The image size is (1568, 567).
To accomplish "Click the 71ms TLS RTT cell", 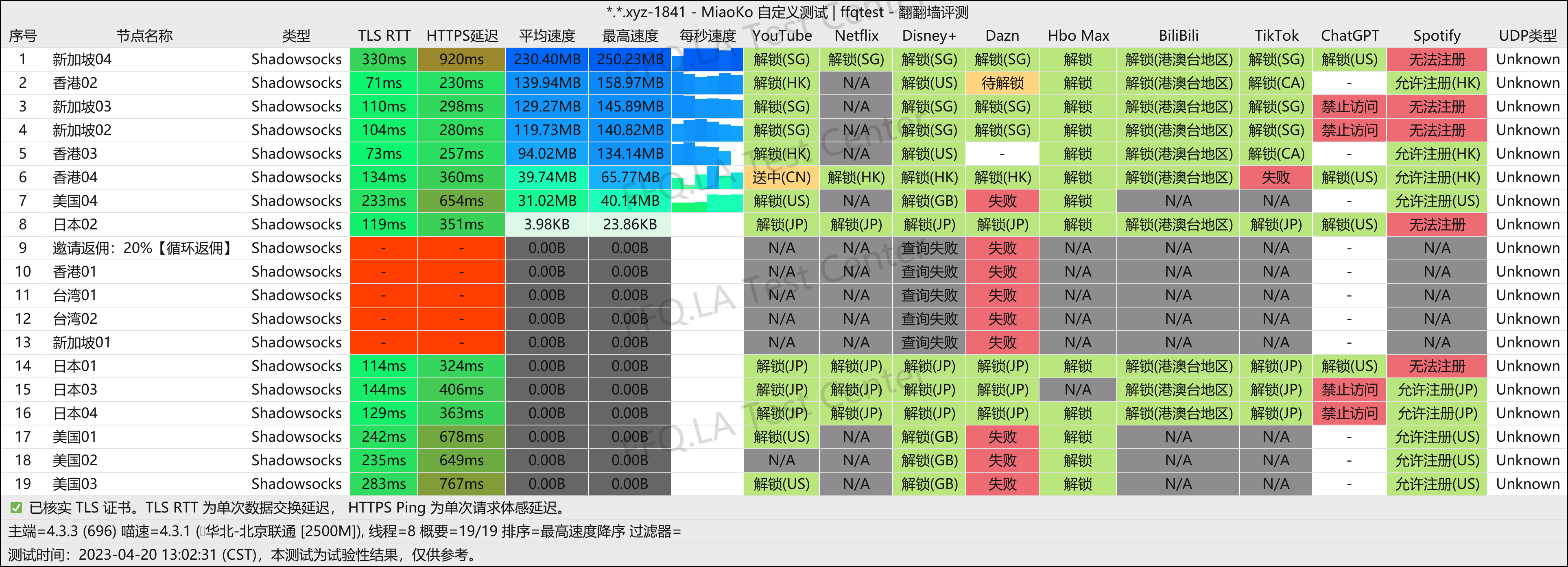I will [x=384, y=83].
